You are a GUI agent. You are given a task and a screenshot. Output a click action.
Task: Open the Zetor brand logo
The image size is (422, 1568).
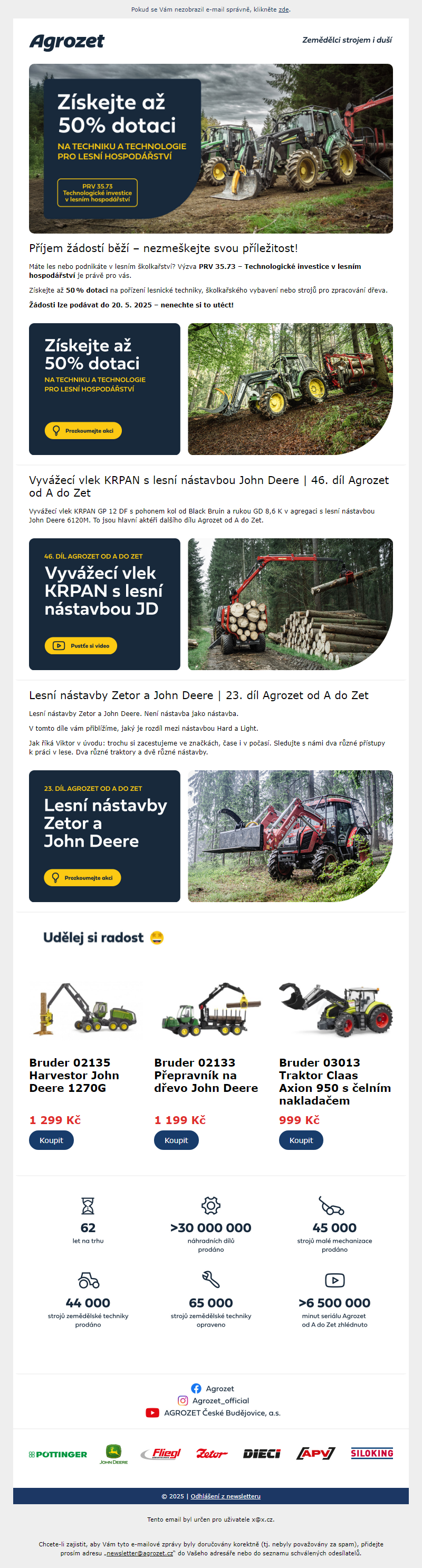tap(212, 1454)
